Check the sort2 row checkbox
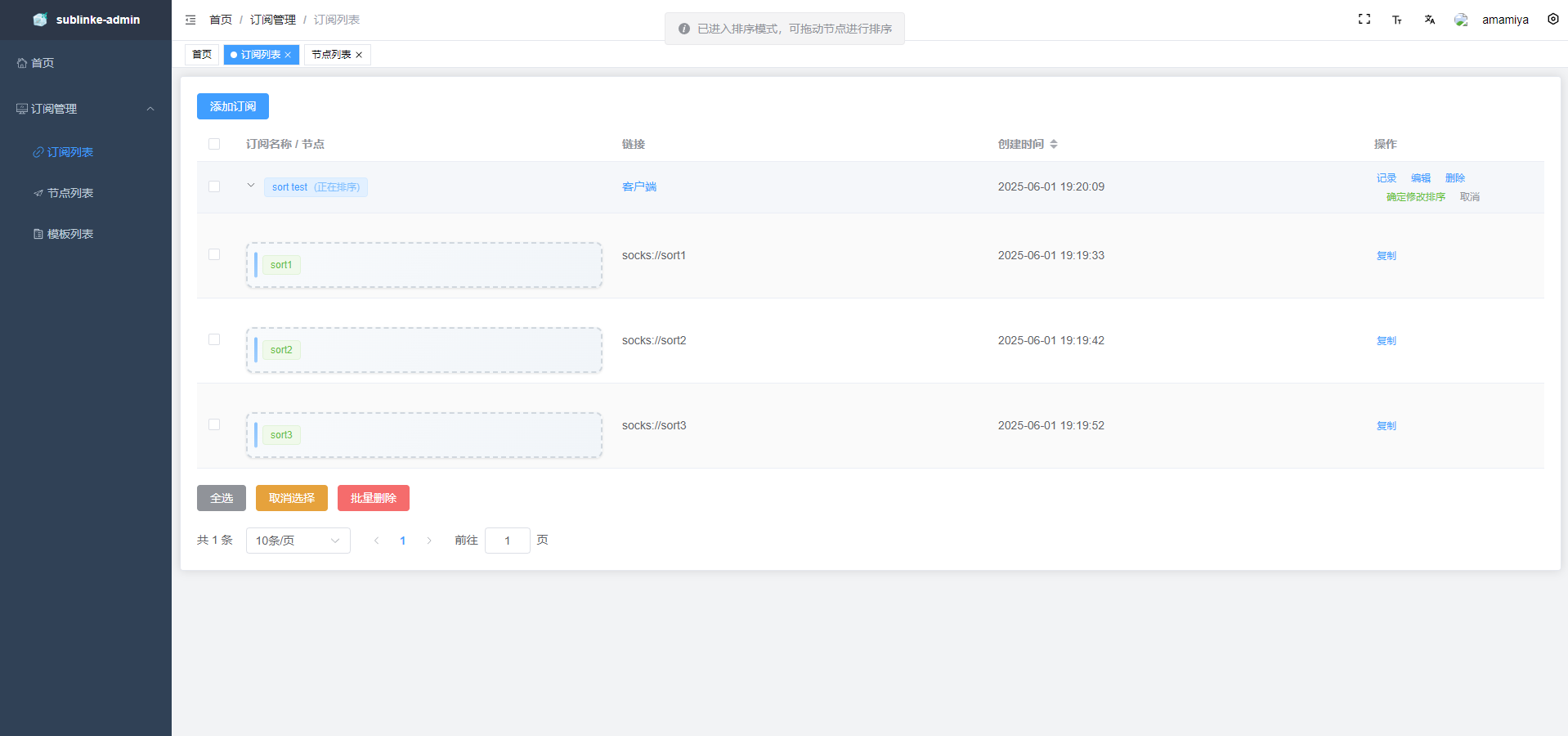 pyautogui.click(x=214, y=339)
